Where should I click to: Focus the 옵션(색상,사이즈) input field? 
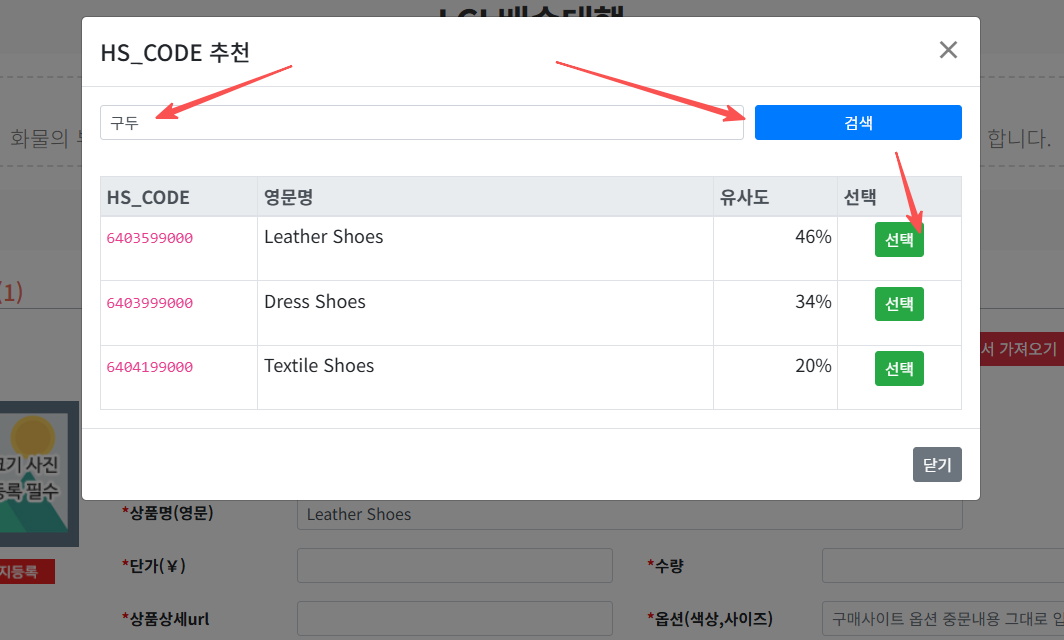point(942,618)
